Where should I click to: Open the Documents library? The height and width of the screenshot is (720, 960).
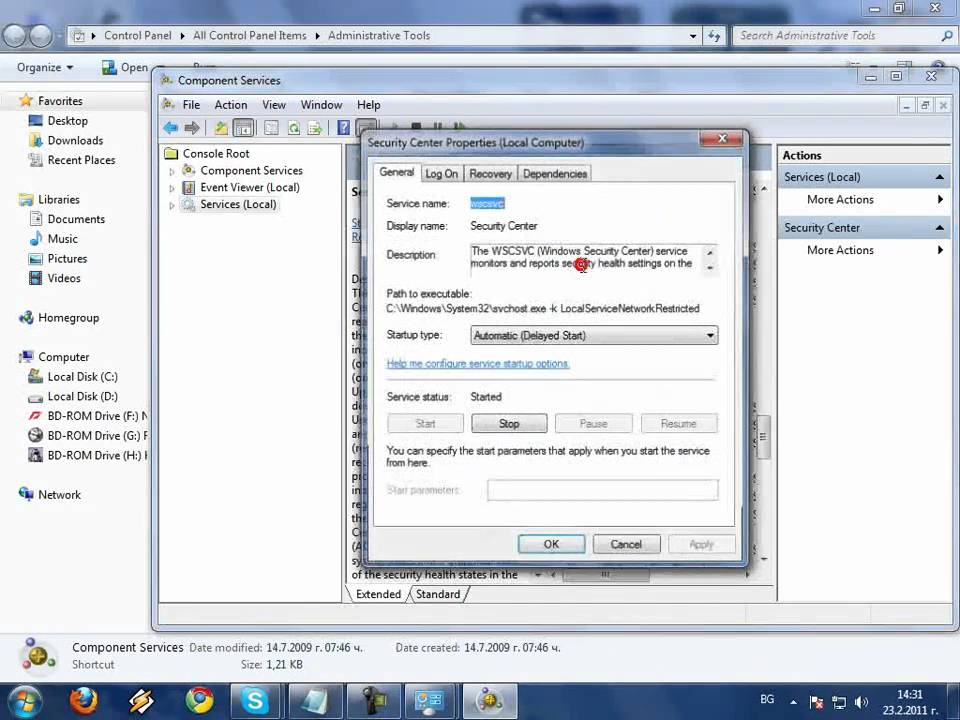click(x=68, y=219)
